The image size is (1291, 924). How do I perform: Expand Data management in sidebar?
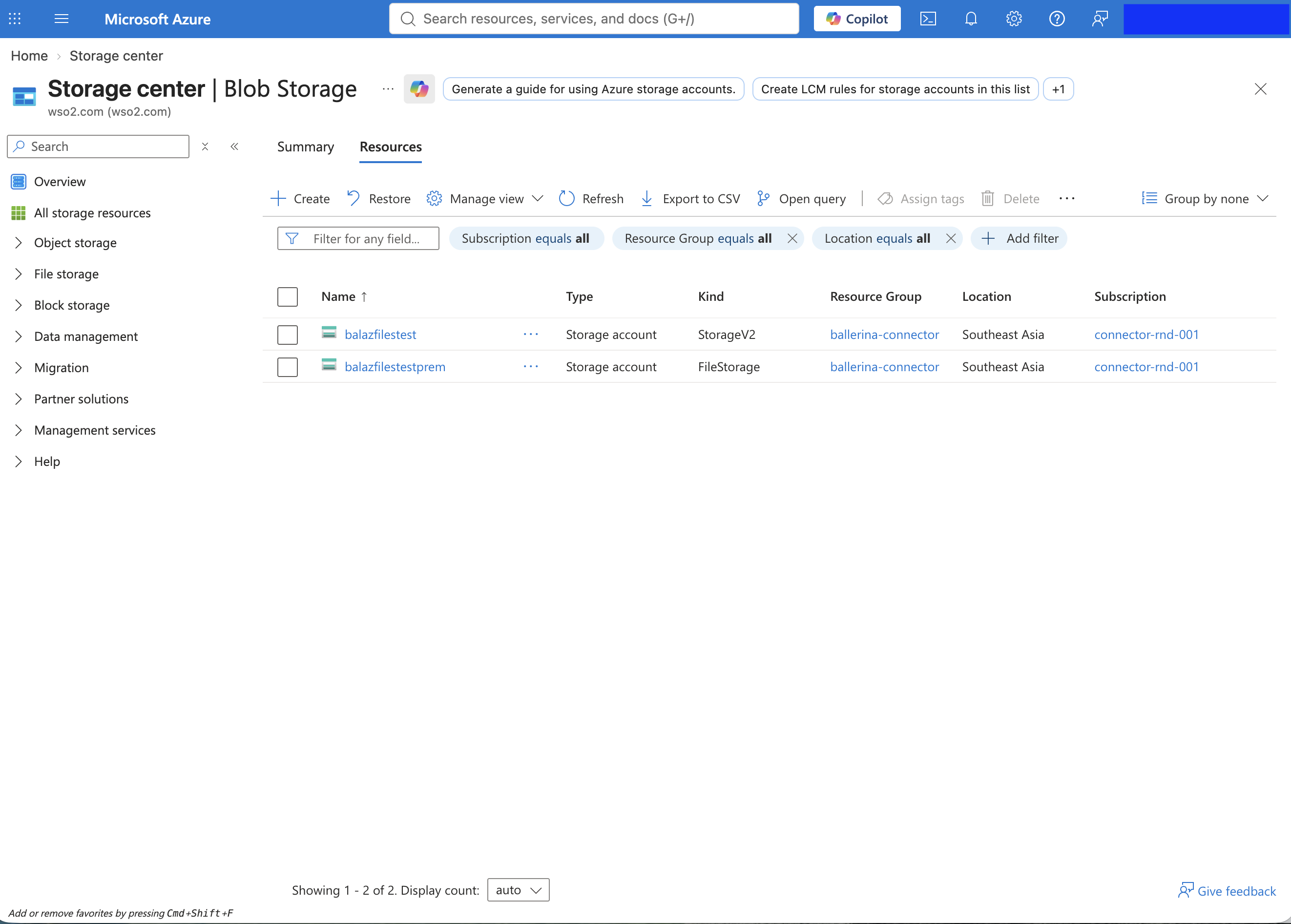pos(18,337)
